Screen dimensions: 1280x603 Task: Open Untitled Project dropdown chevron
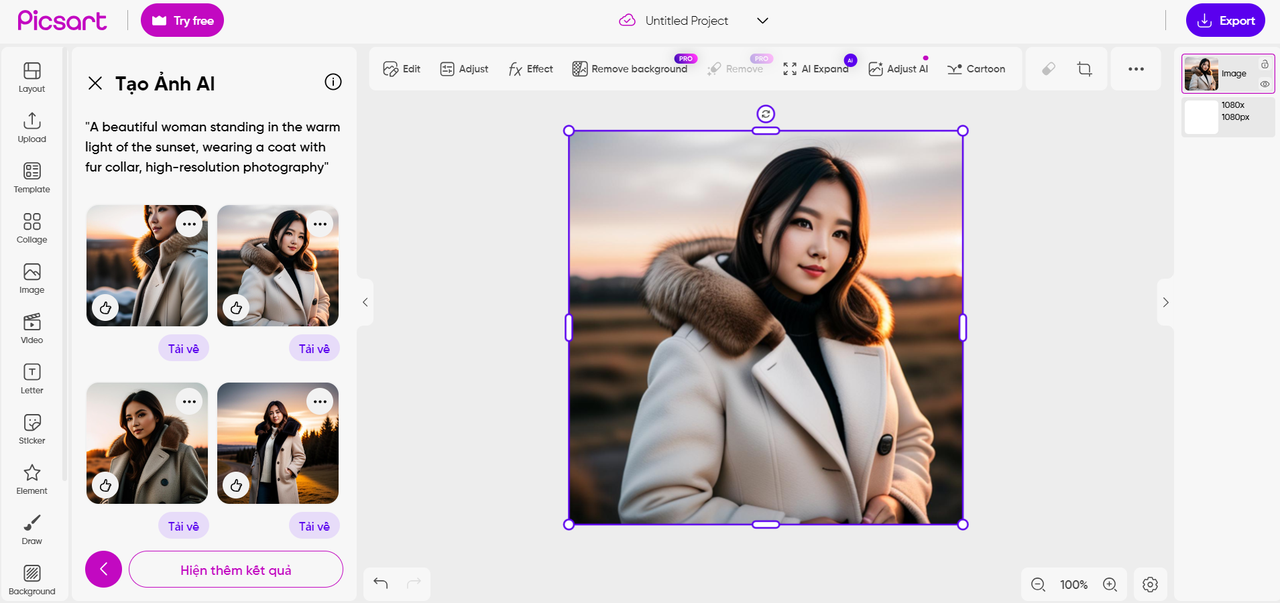pos(762,20)
